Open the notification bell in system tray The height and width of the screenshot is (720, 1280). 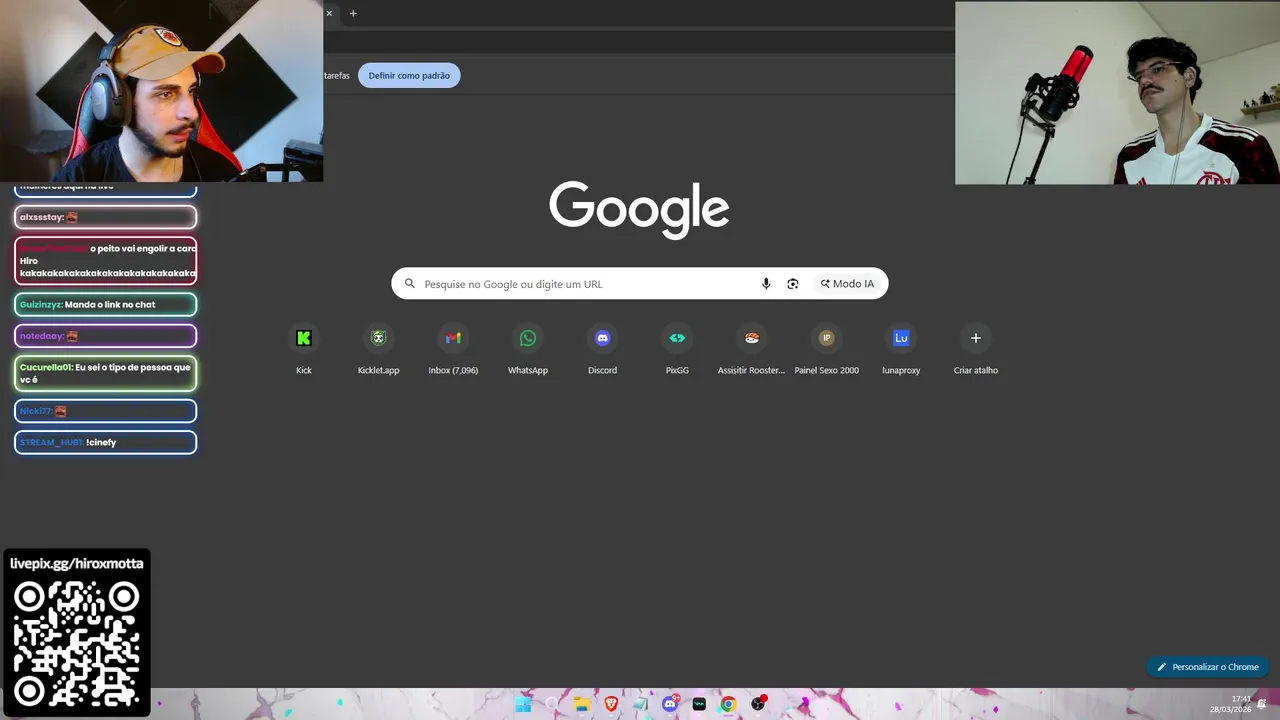(x=1262, y=704)
